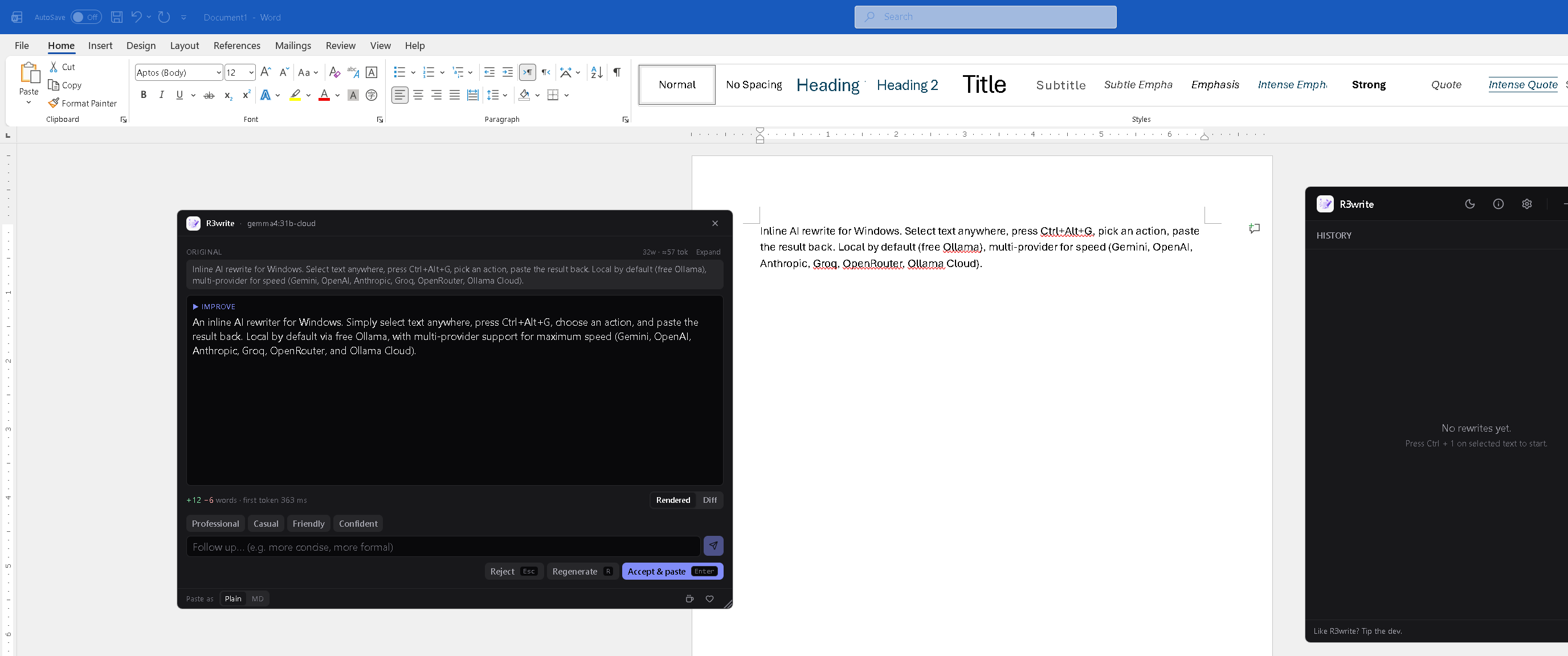
Task: Click the Format Painter brush
Action: 54,103
